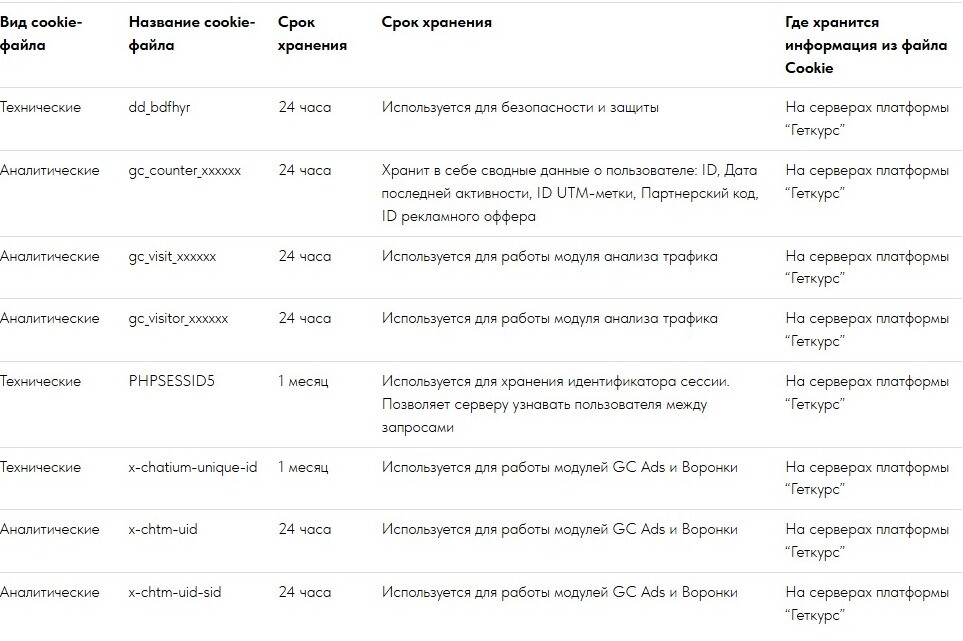Click "1 месяц" in the PHPSESSID5 row
Image resolution: width=963 pixels, height=641 pixels.
point(303,381)
